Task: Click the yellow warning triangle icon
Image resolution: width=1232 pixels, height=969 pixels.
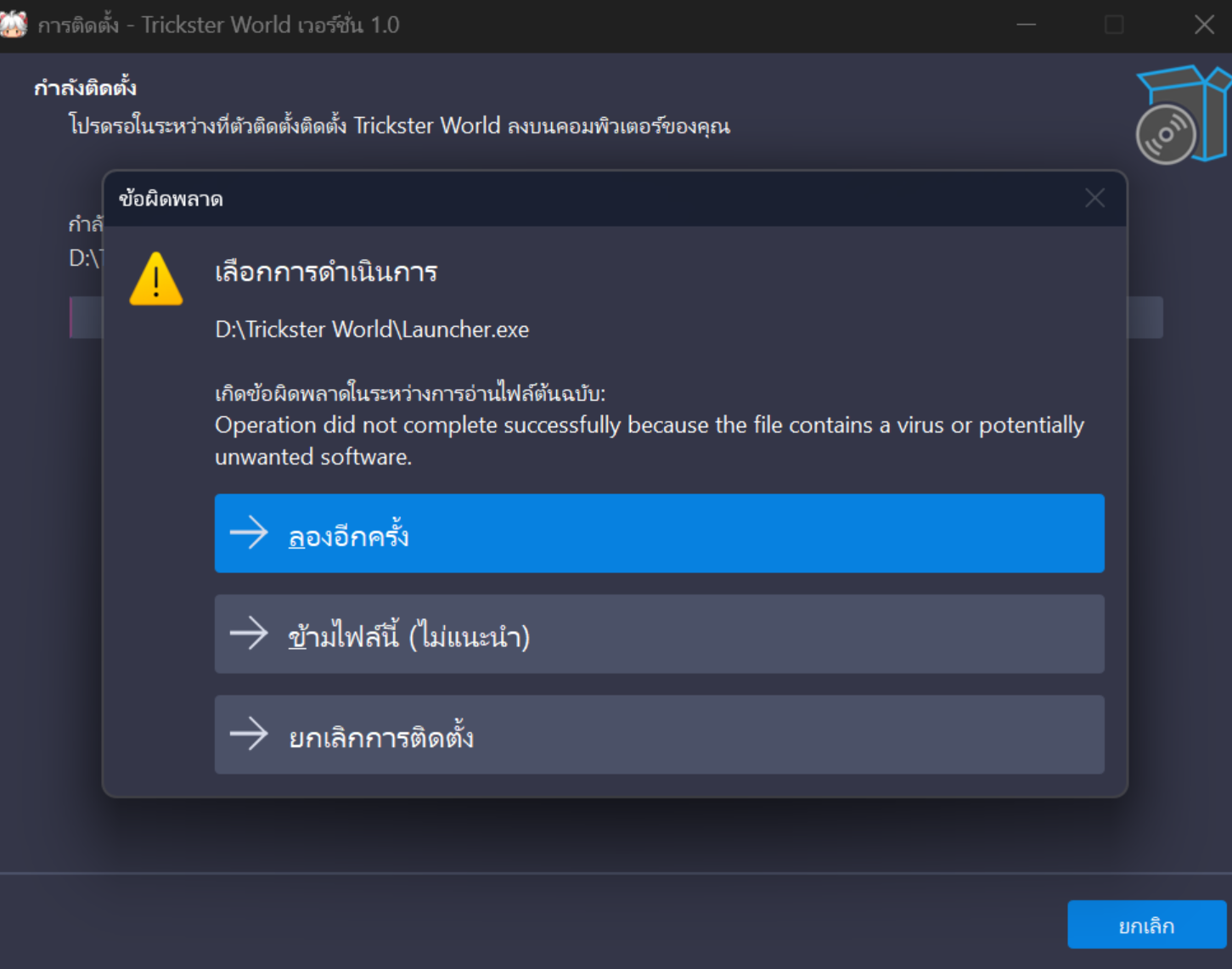Action: (x=156, y=279)
